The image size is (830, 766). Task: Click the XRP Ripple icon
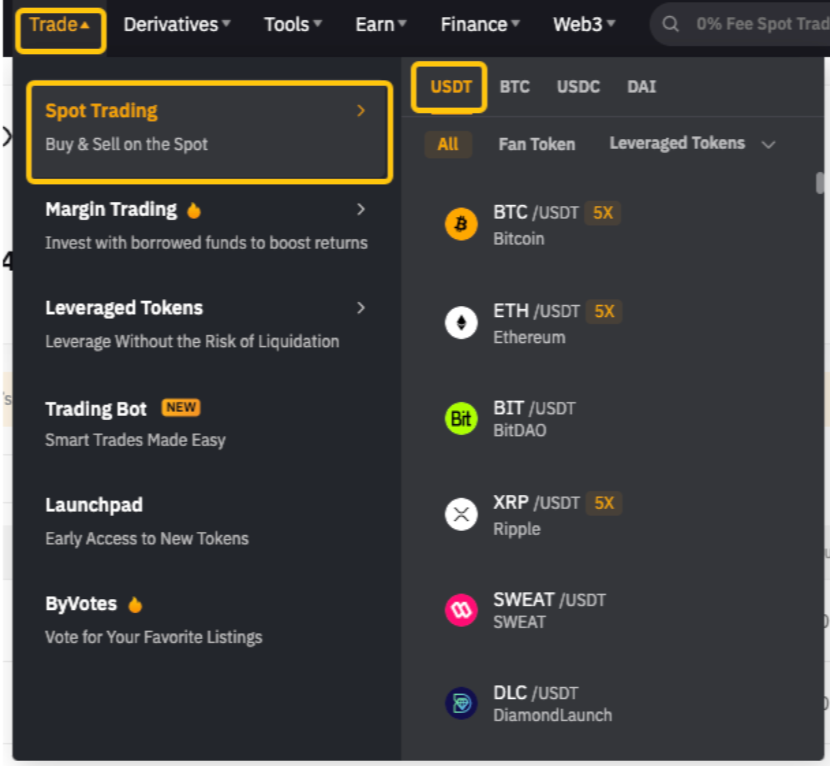[461, 515]
